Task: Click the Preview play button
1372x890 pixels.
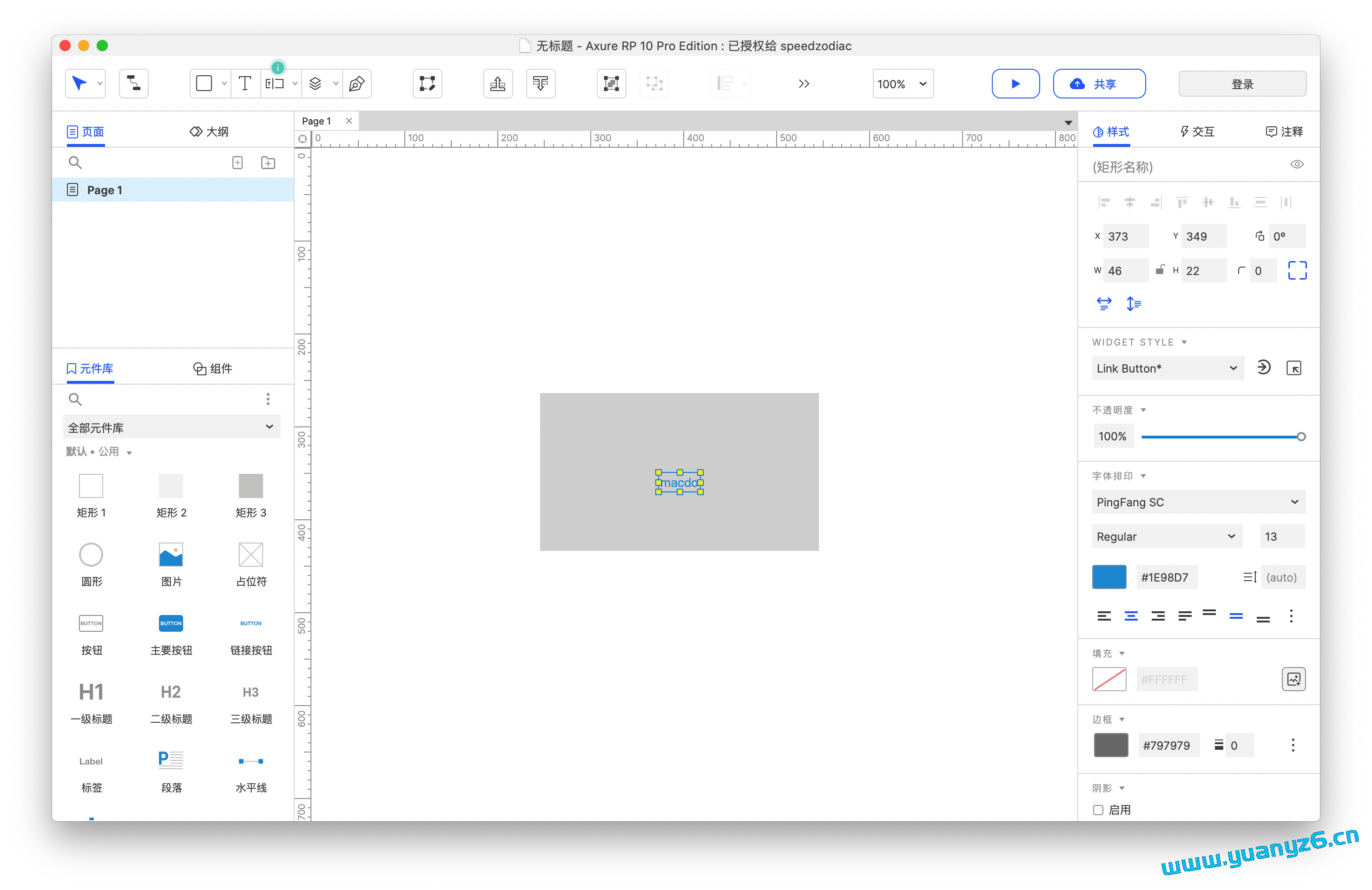Action: pyautogui.click(x=1015, y=84)
